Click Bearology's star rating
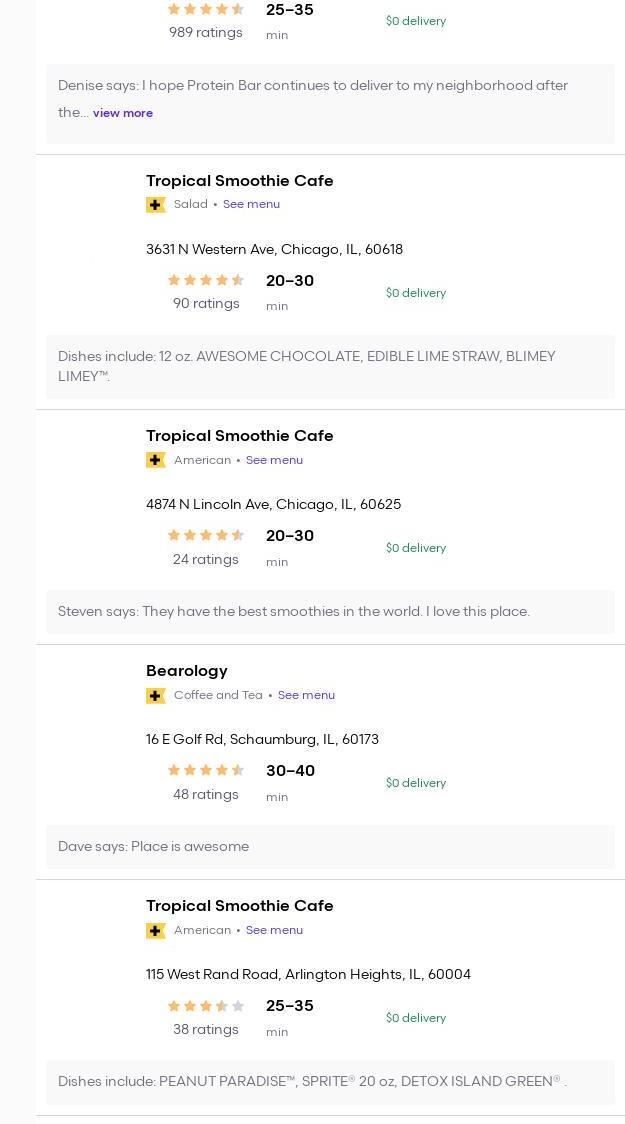 coord(205,771)
